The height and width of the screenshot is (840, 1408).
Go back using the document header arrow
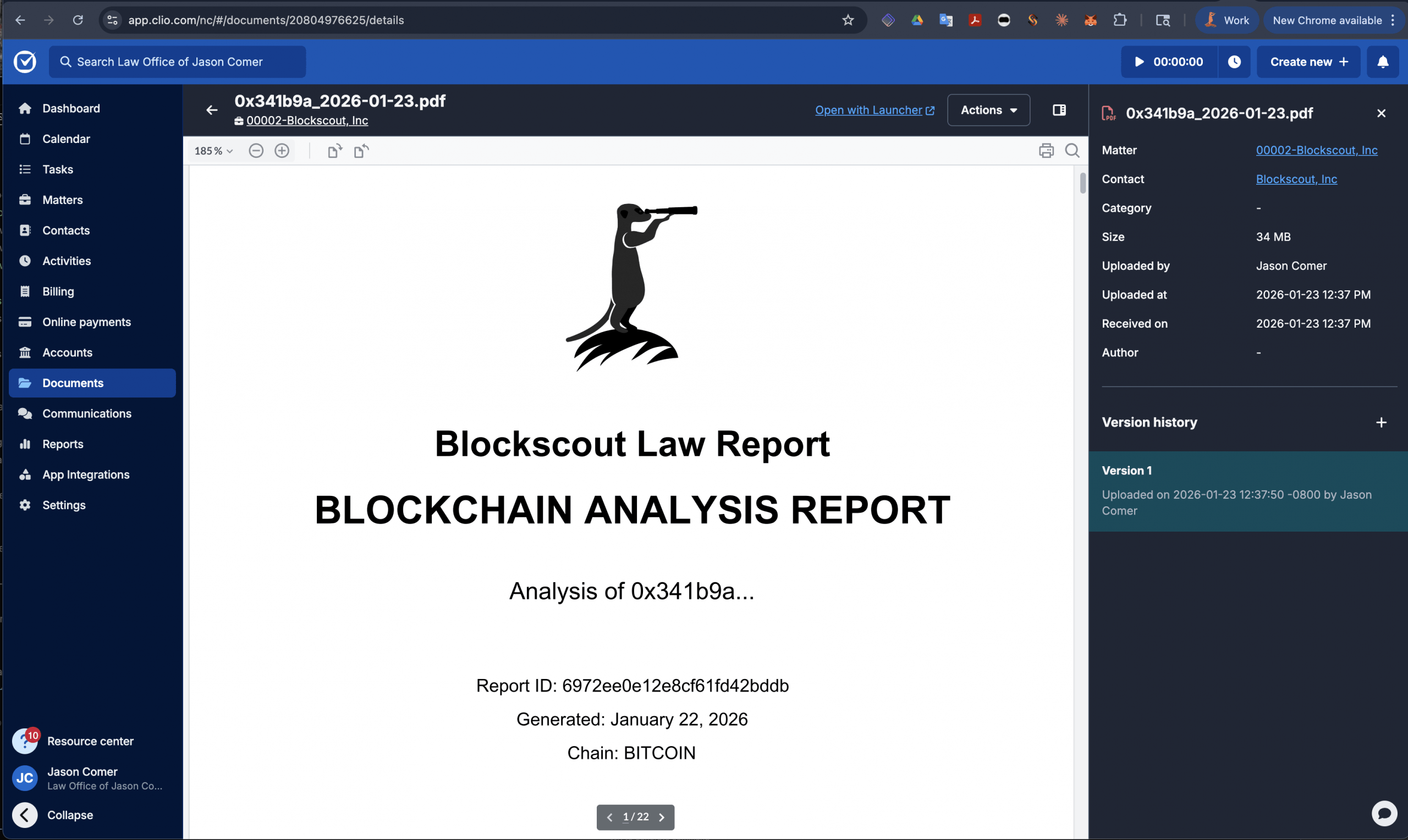(211, 110)
